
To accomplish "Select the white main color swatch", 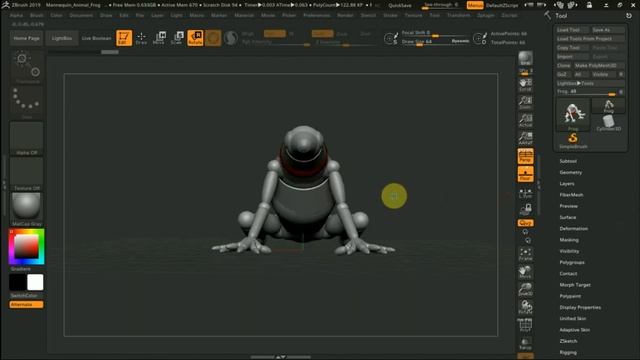I will coord(35,282).
